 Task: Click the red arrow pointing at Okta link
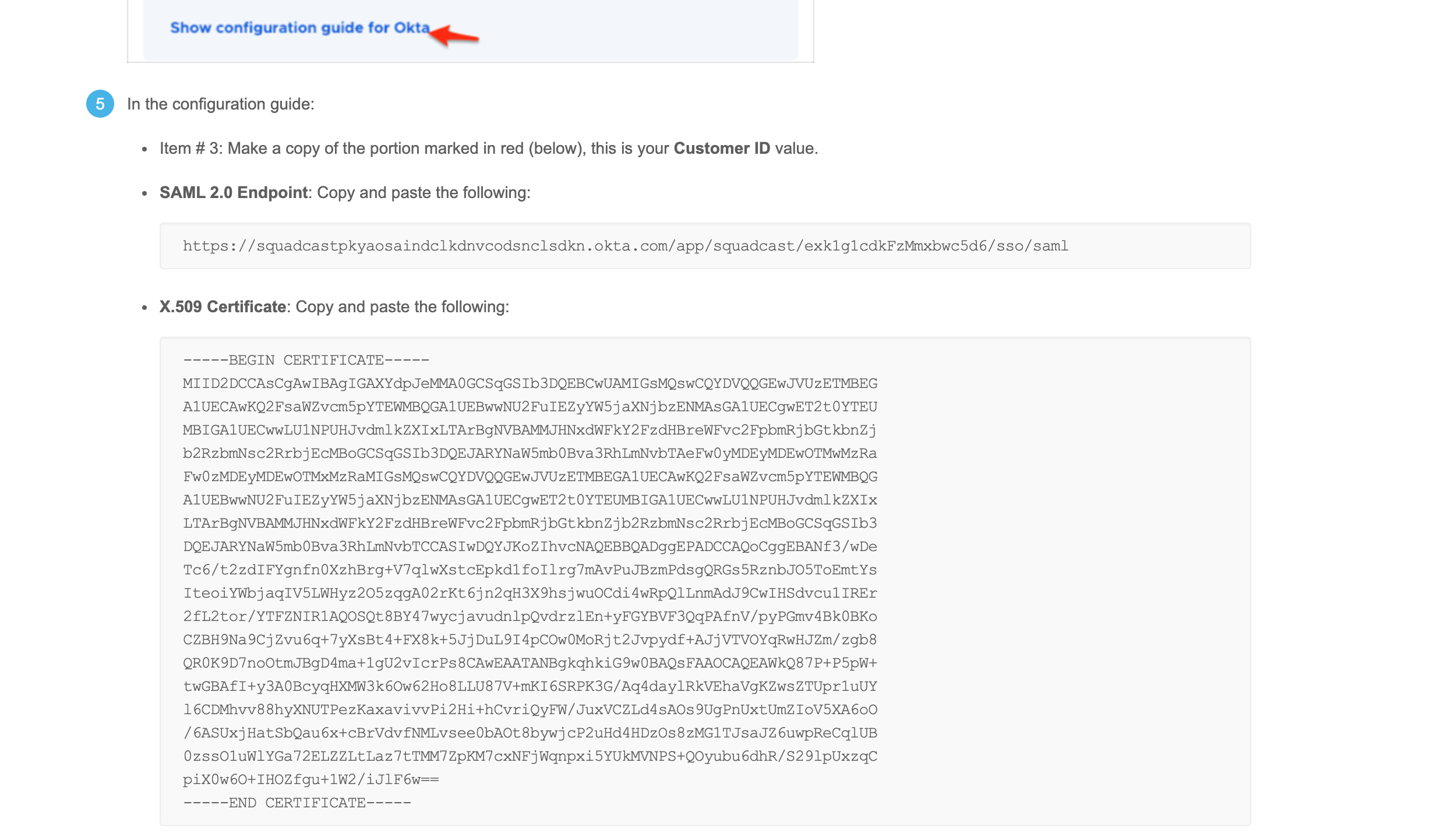tap(456, 36)
